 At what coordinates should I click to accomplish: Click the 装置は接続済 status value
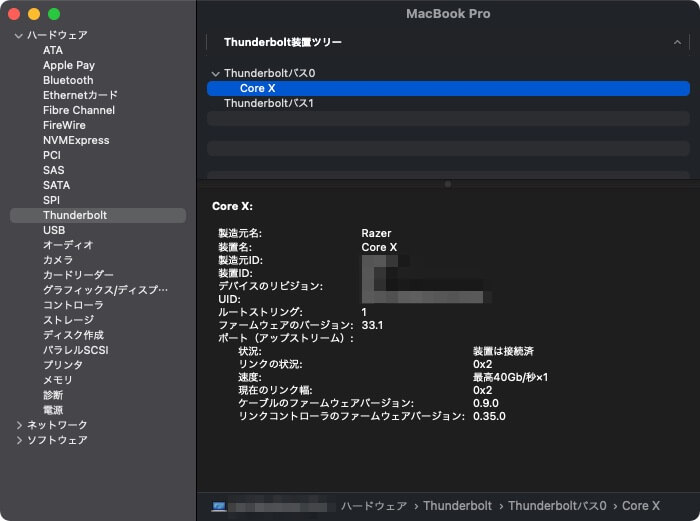[503, 351]
